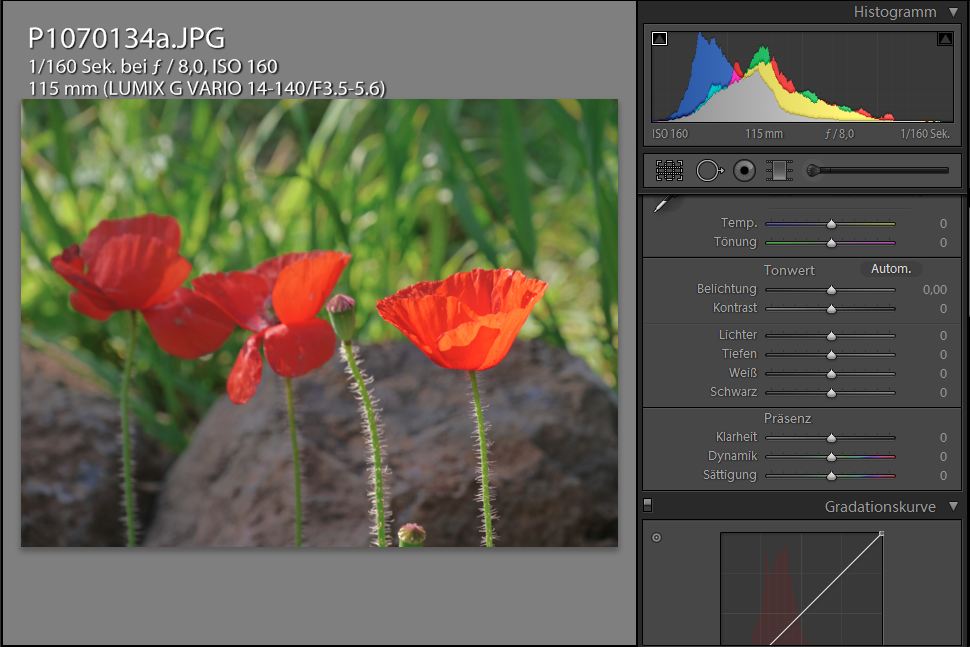Click the P1070134a.JPG filename overlay
This screenshot has height=647, width=970.
[126, 38]
